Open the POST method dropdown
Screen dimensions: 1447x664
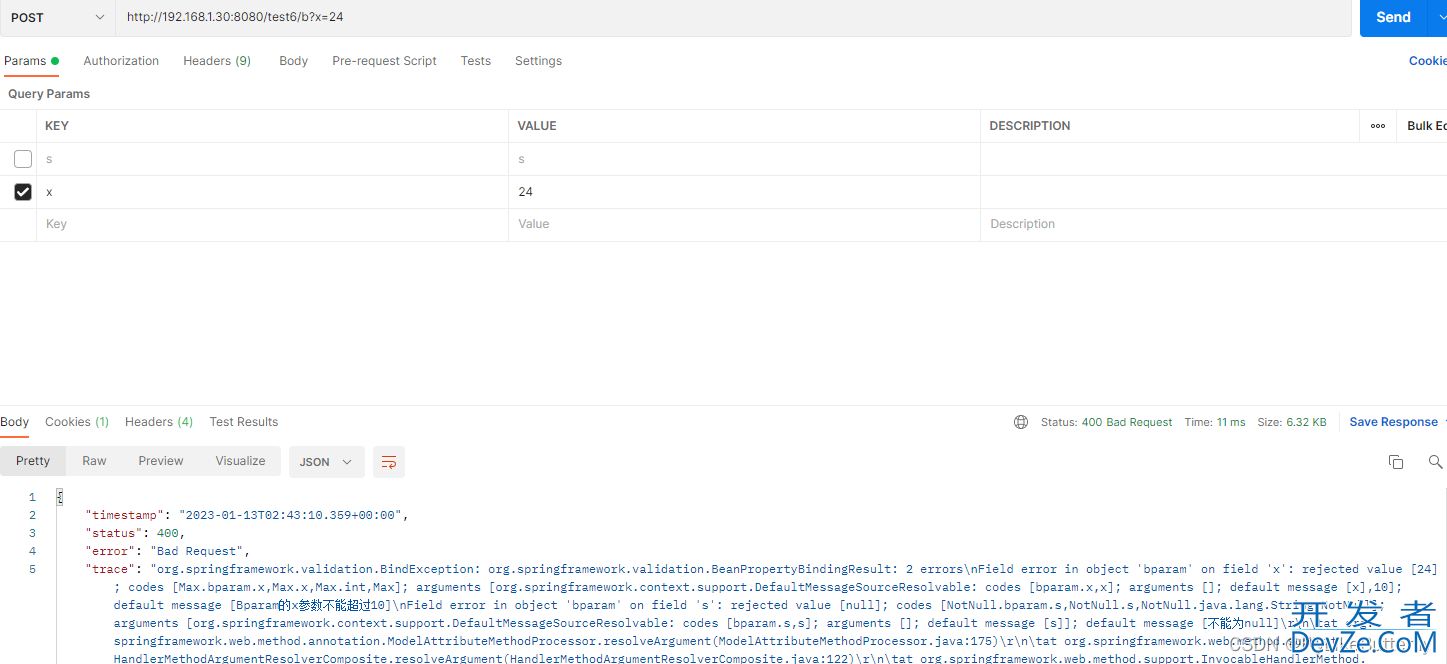[x=57, y=17]
